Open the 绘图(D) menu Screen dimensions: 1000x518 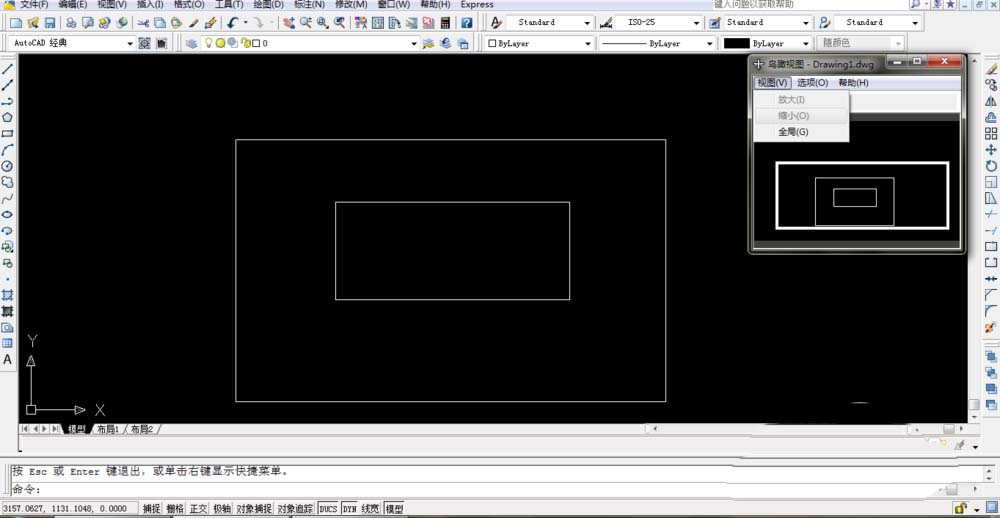pyautogui.click(x=268, y=4)
